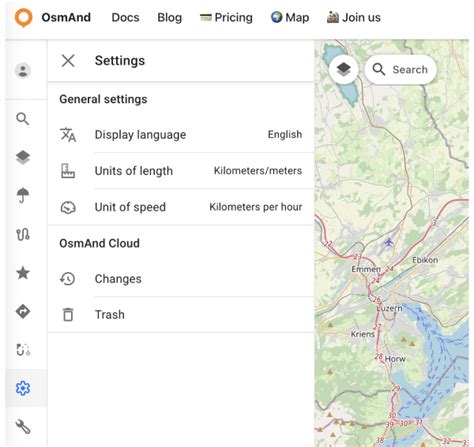
Task: Go to Blog in top navigation
Action: 170,17
